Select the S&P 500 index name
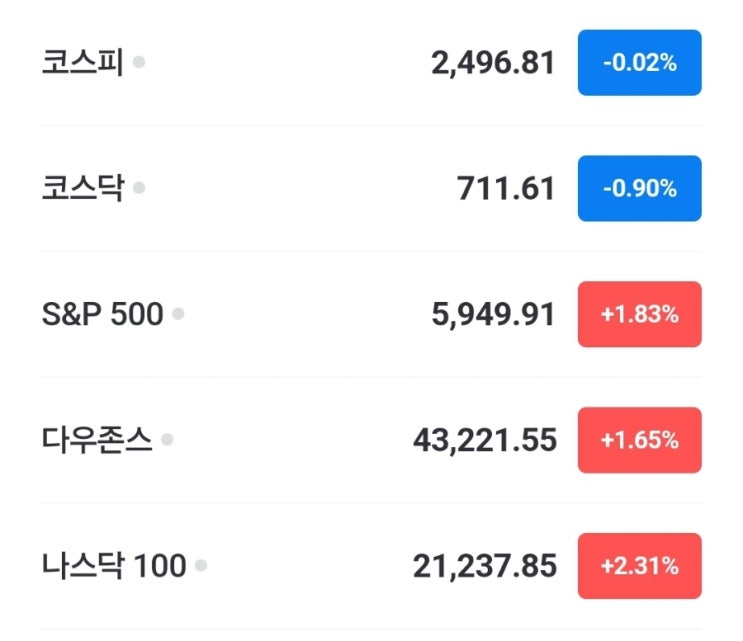This screenshot has height=641, width=743. pos(102,314)
